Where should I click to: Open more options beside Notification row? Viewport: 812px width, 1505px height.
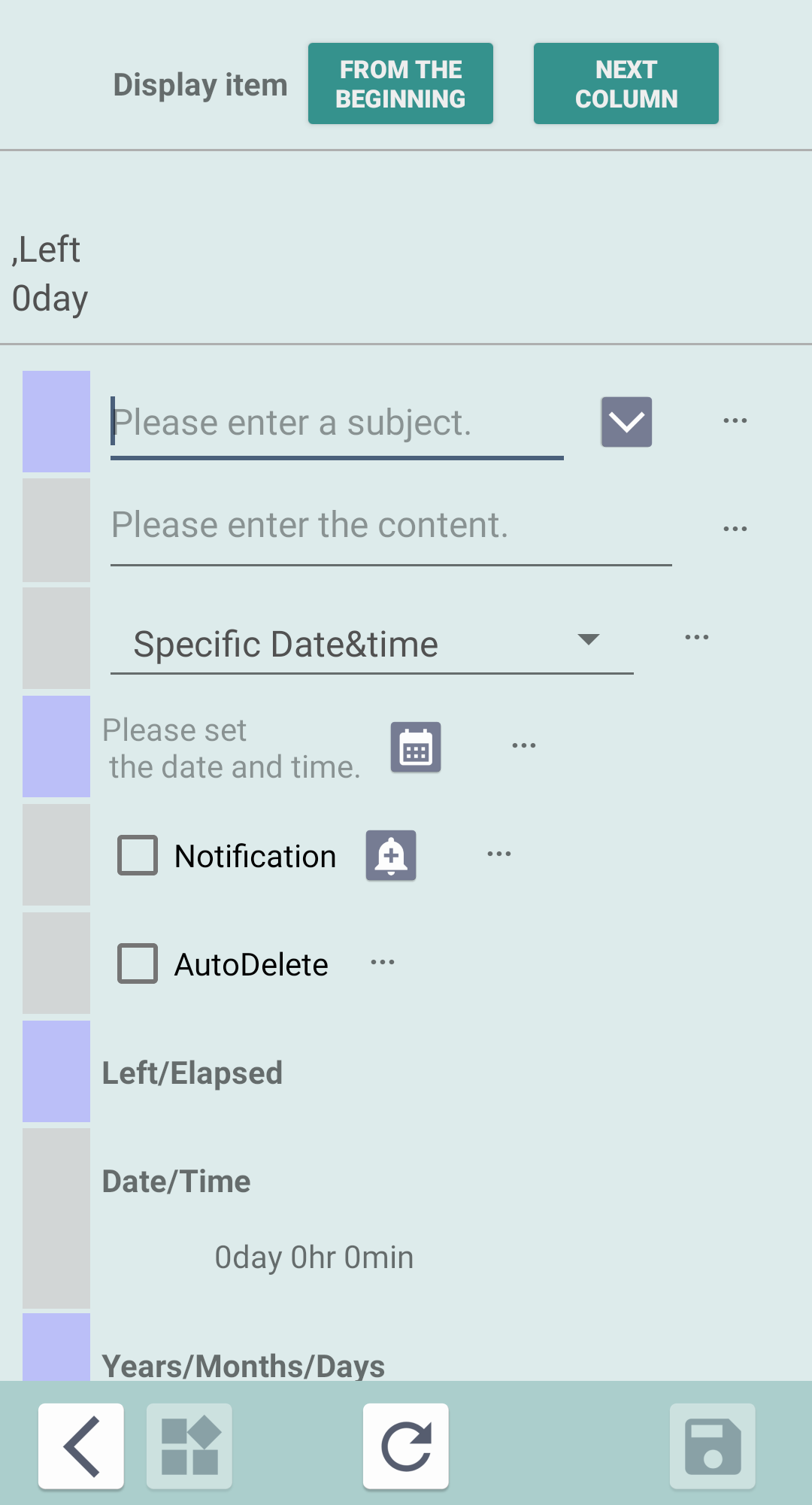click(x=499, y=854)
